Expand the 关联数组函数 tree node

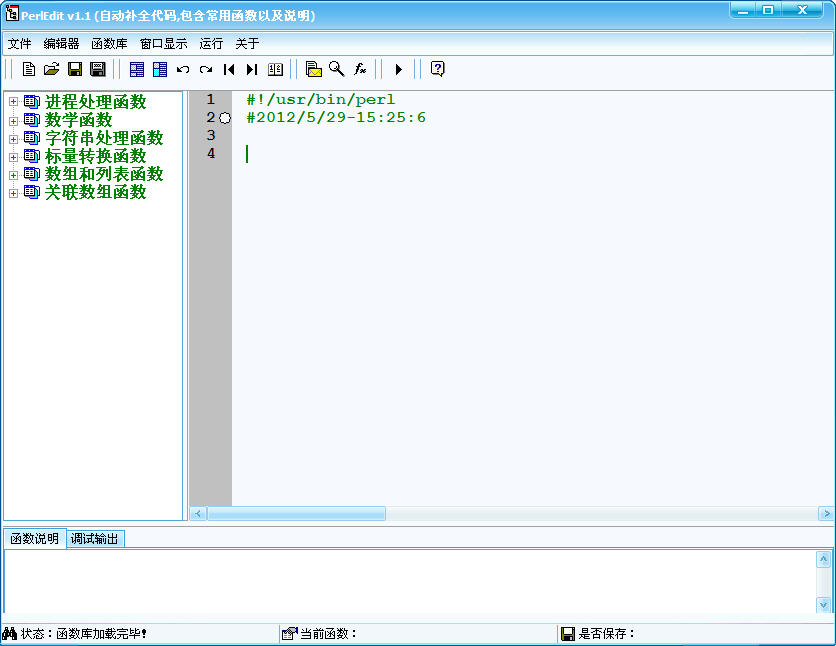pos(13,192)
